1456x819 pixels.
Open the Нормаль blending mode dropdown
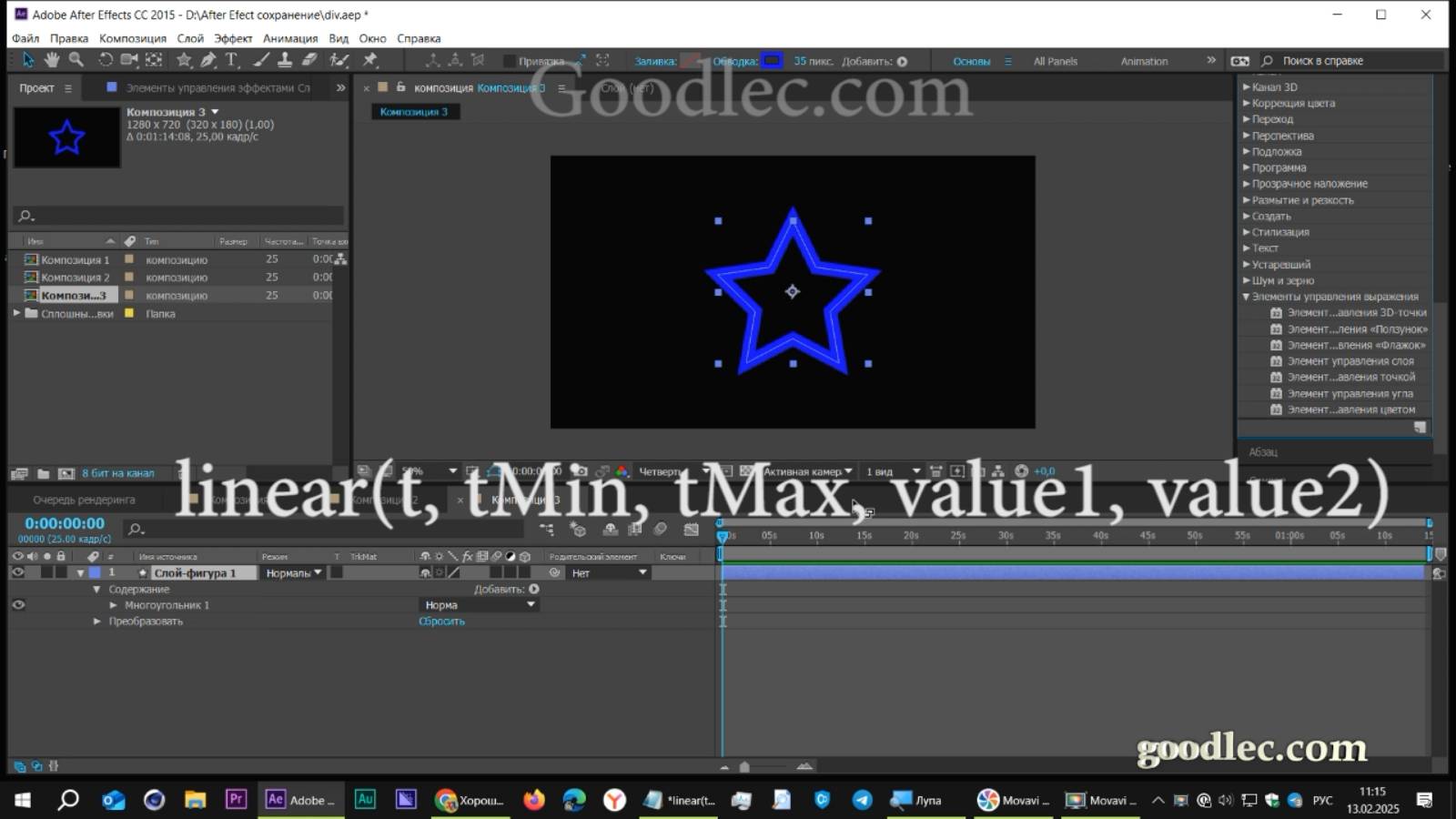[293, 572]
